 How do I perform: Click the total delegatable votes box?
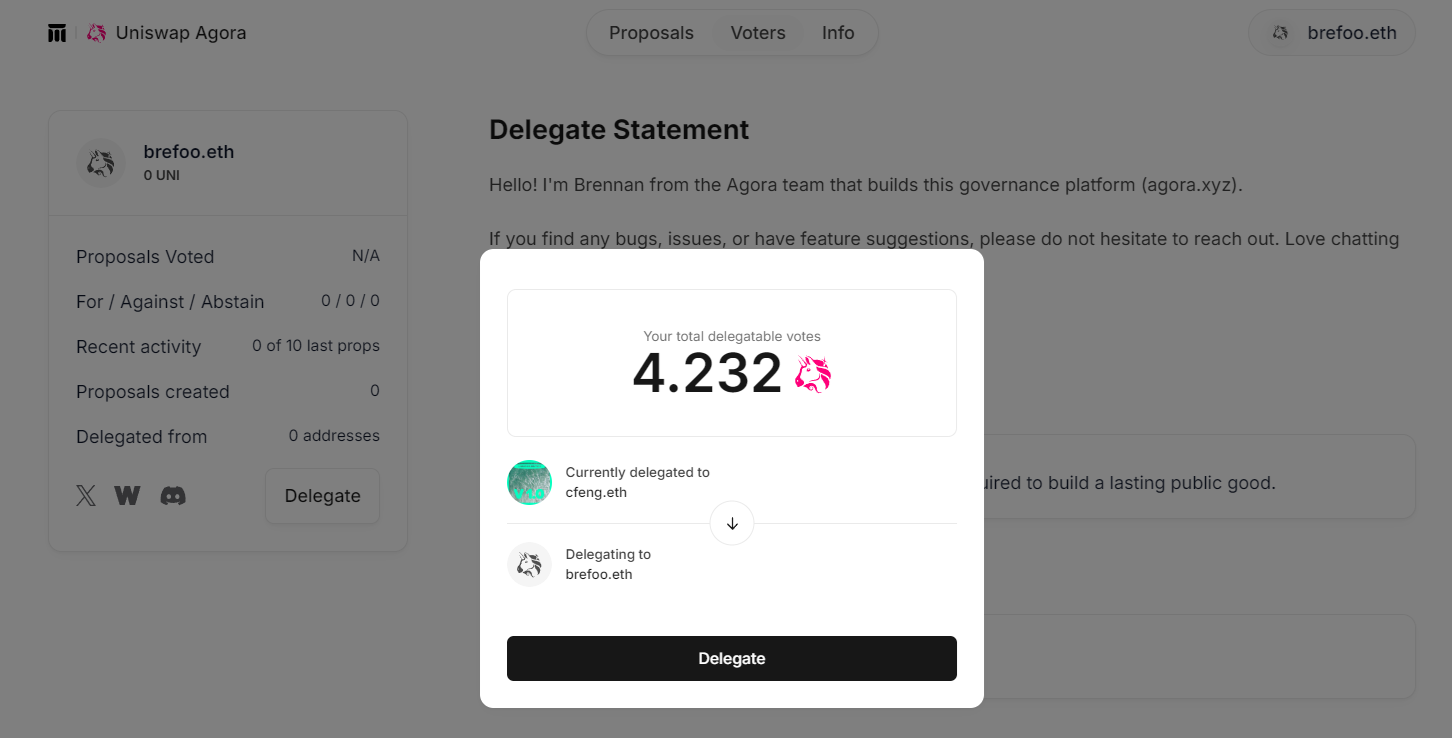point(732,363)
